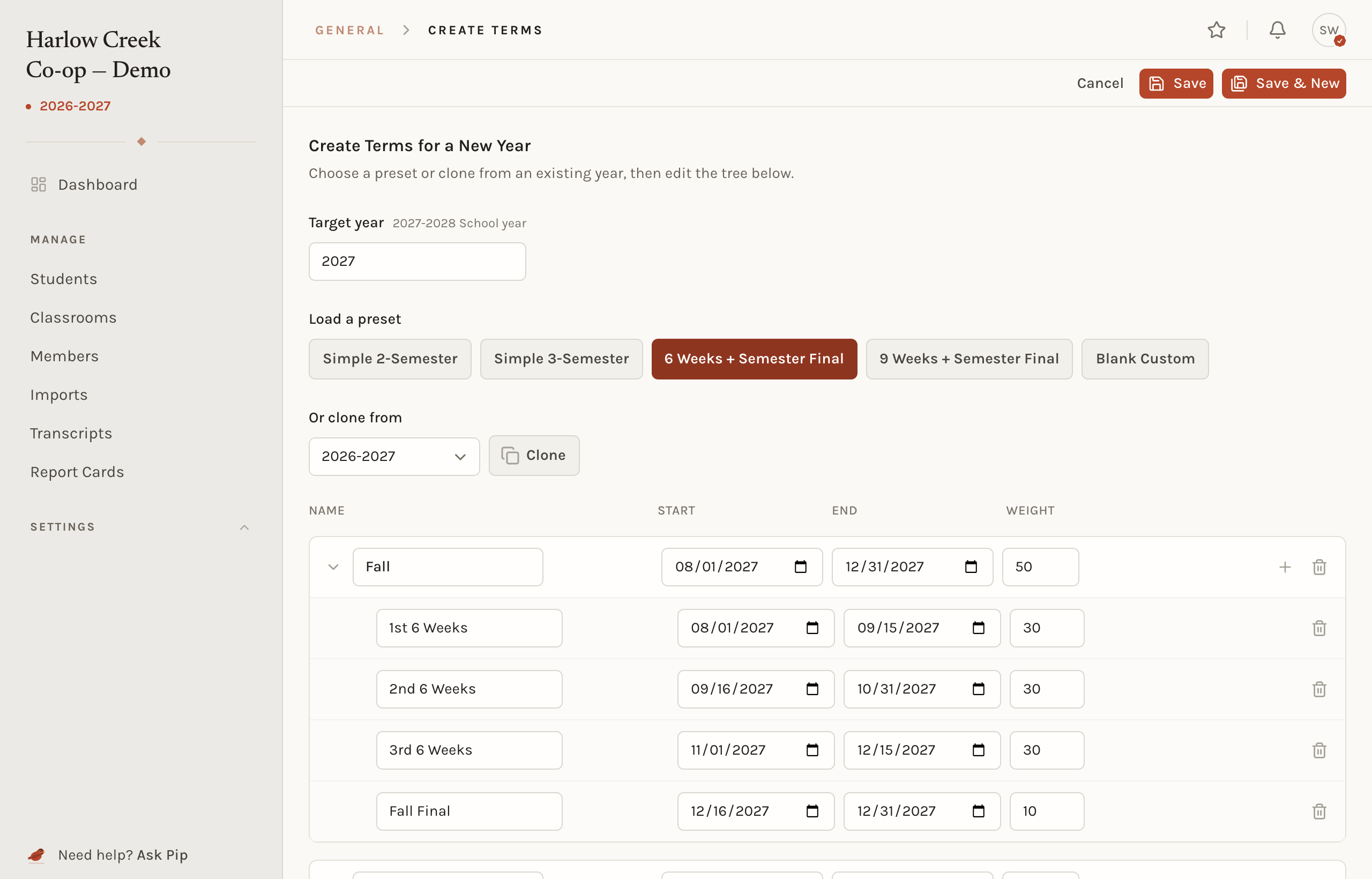The width and height of the screenshot is (1372, 879).
Task: Open calendar for 2nd 6 Weeks end date
Action: tap(978, 689)
